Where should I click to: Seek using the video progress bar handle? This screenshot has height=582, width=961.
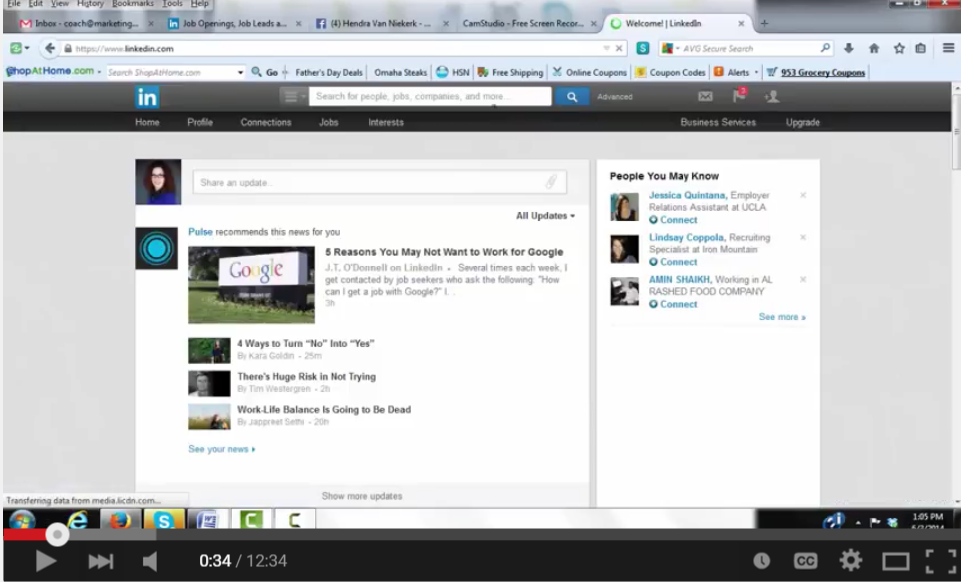point(57,534)
